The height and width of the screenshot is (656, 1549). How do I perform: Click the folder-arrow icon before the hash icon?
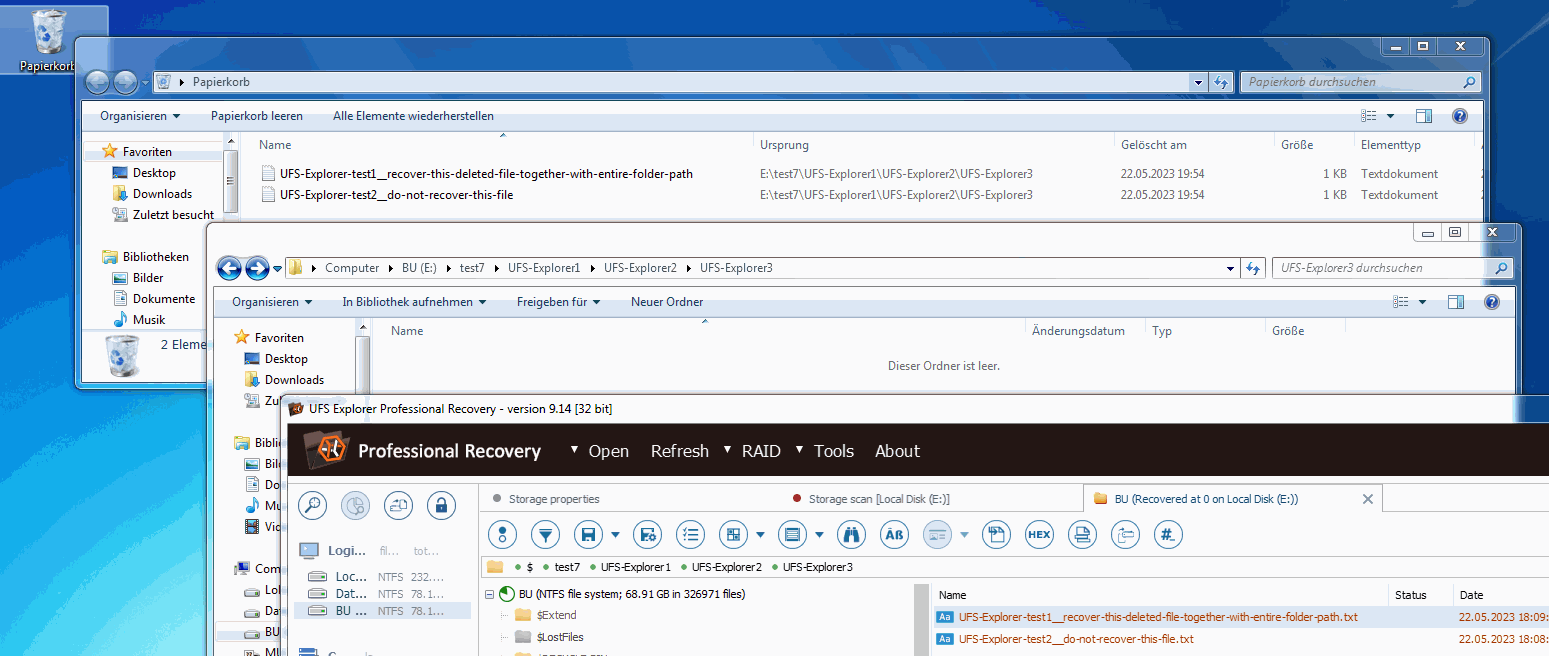click(x=1125, y=535)
